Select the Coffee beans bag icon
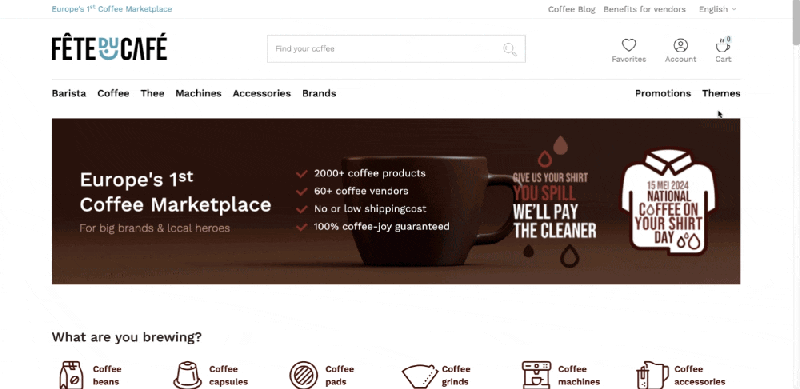 [x=71, y=375]
